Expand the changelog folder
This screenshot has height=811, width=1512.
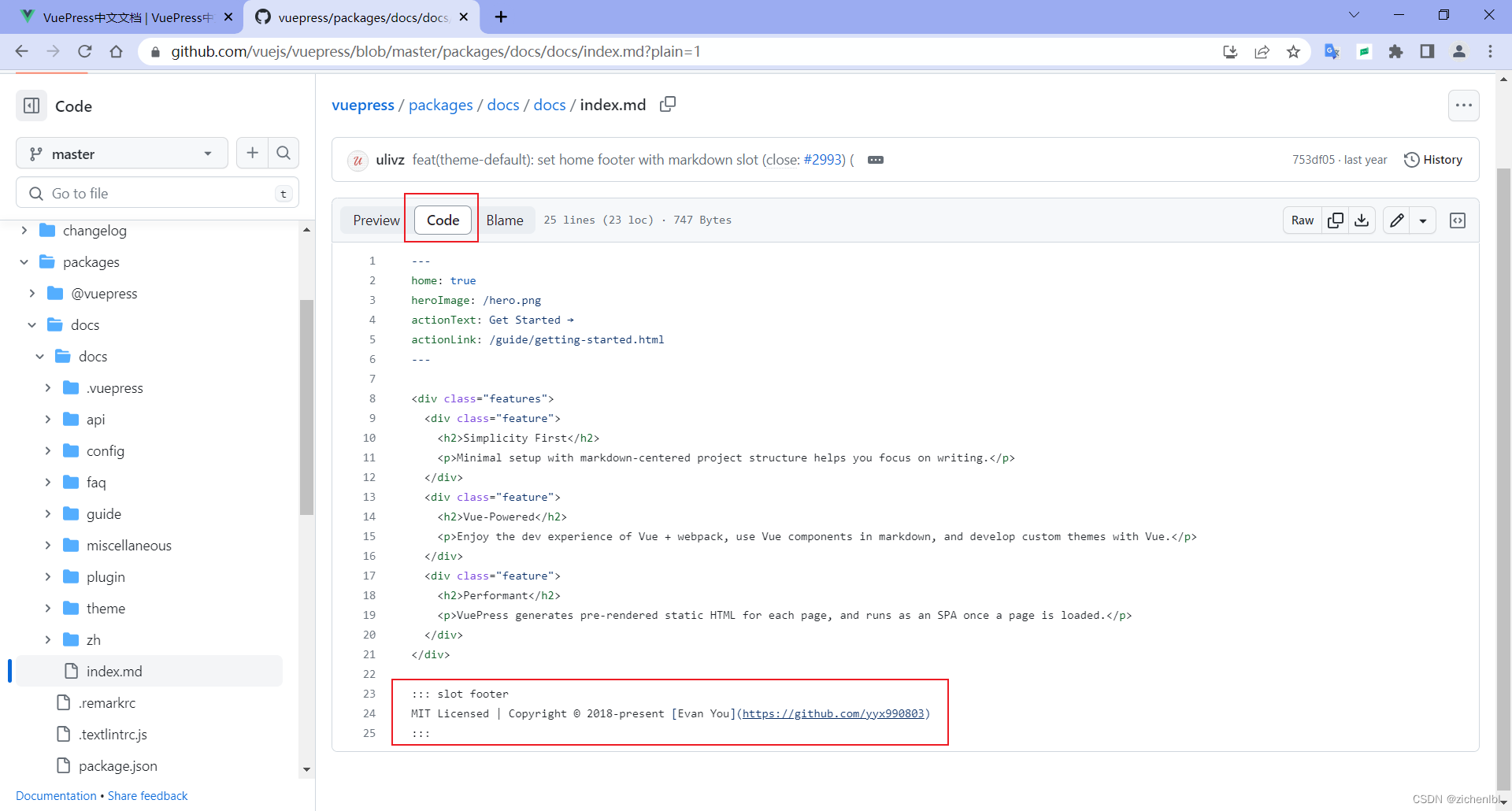click(24, 230)
